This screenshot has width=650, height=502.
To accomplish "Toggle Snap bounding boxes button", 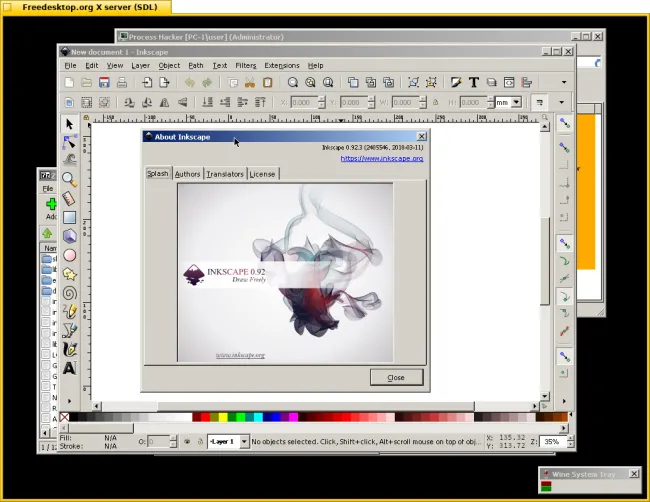I will 564,147.
